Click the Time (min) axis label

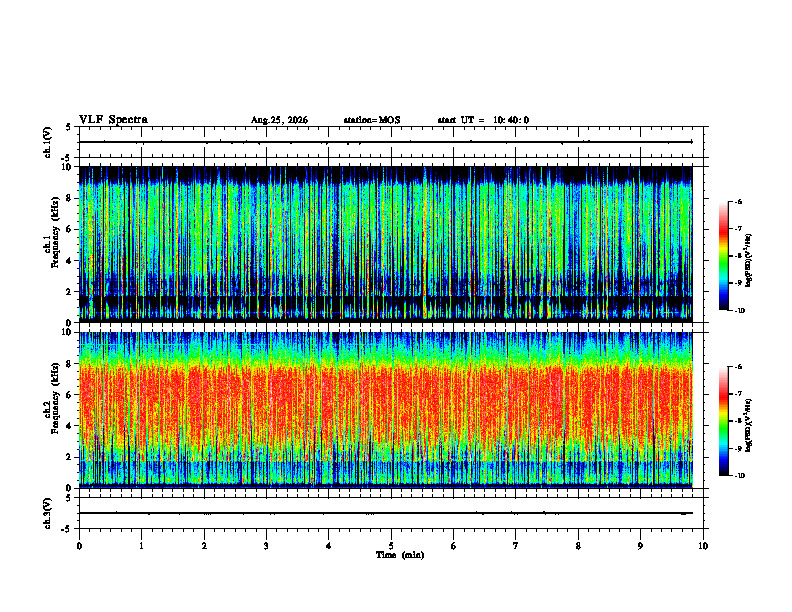coord(400,555)
